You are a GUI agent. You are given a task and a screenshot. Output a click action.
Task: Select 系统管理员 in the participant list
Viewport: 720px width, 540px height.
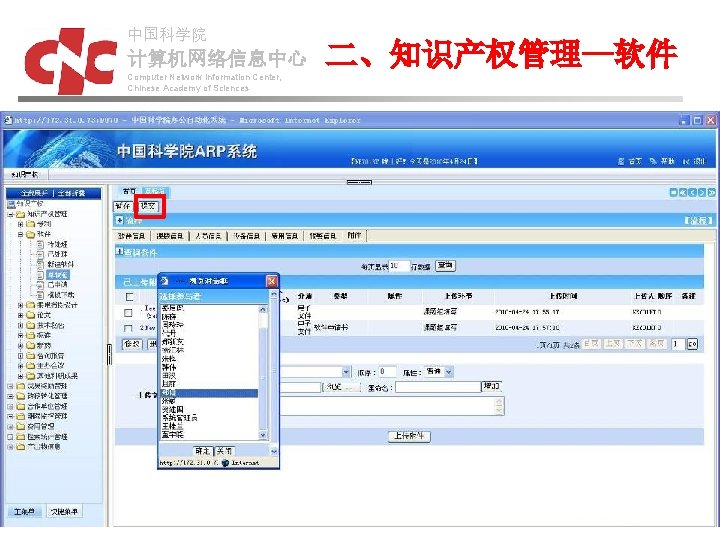[x=180, y=418]
